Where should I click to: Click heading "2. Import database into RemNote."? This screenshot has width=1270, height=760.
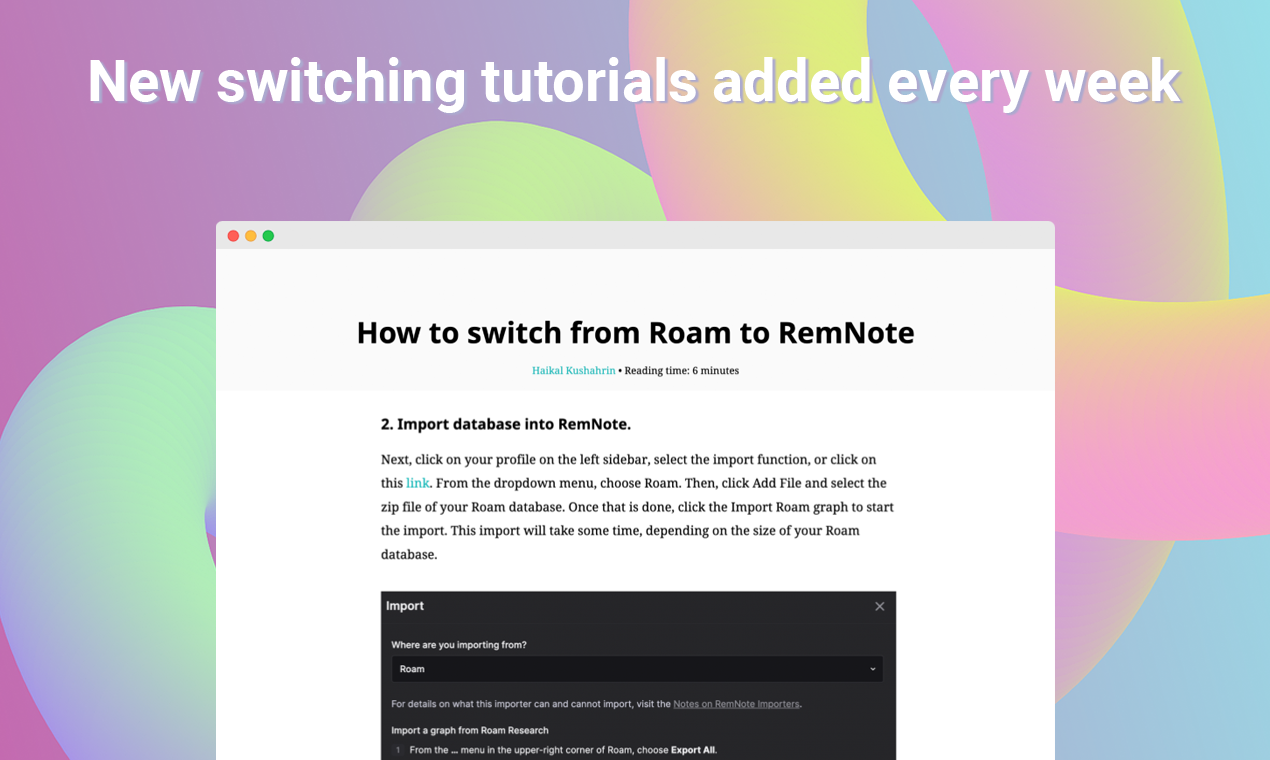click(x=506, y=424)
